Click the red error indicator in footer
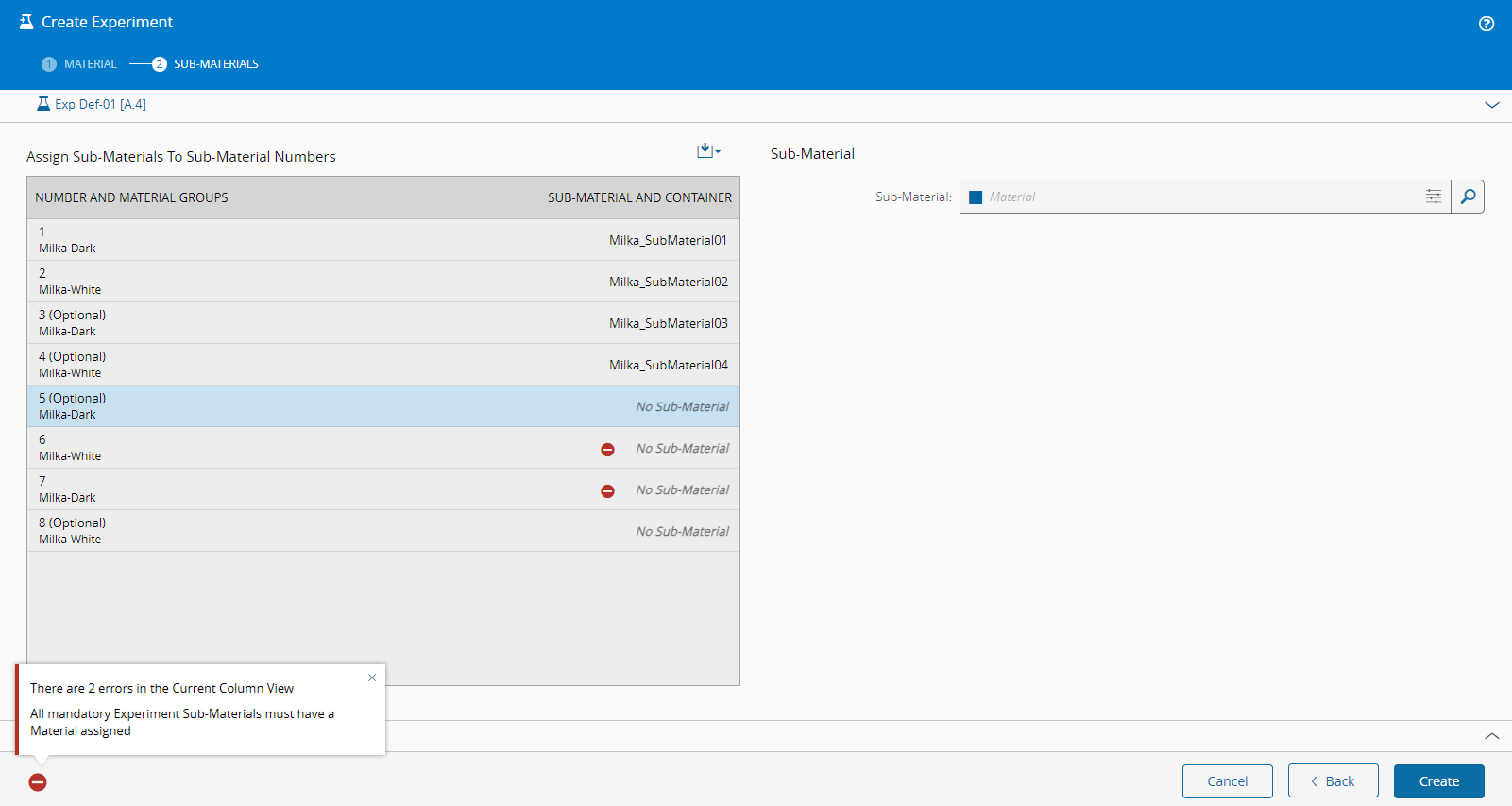This screenshot has height=806, width=1512. coord(38,782)
